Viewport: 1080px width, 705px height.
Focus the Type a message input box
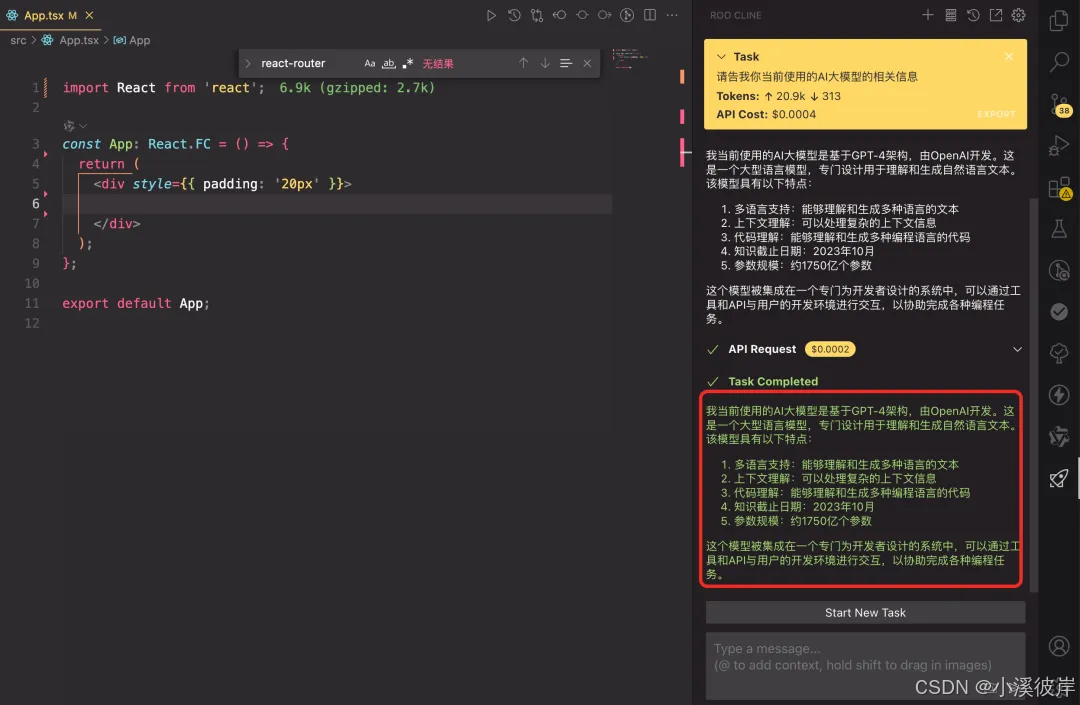[x=865, y=665]
